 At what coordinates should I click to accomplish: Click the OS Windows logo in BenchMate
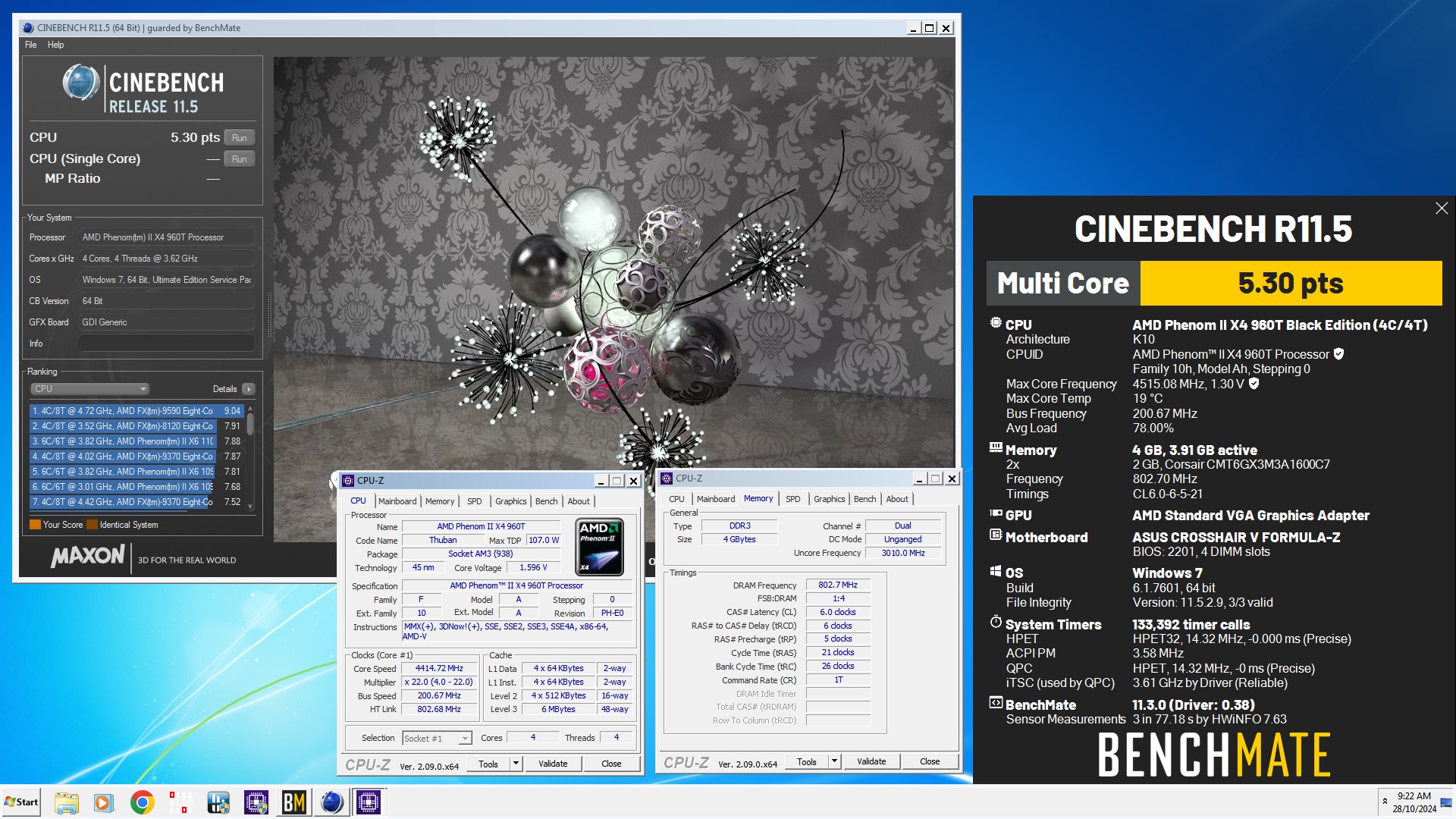tap(996, 571)
